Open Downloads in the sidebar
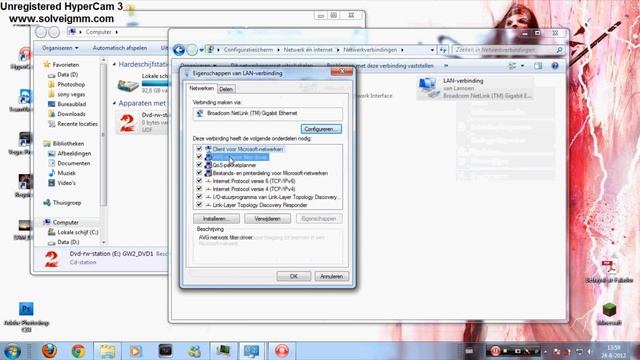 pos(71,114)
